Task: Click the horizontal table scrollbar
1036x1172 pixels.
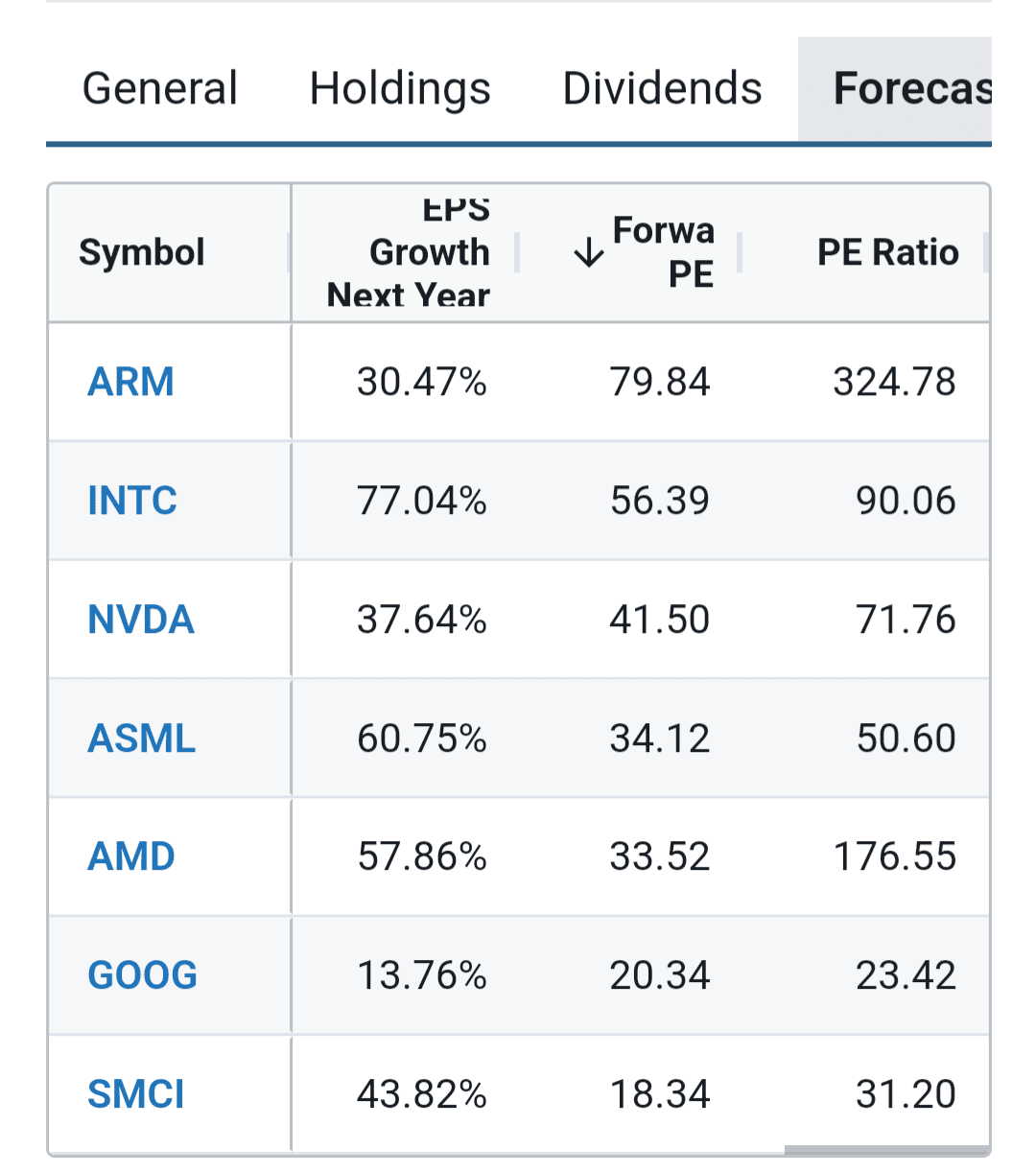Action: point(886,1150)
